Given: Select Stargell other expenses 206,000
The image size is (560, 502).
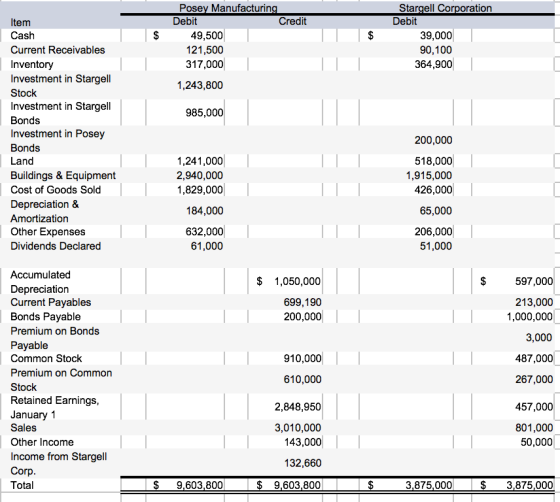Looking at the screenshot, I should tap(433, 232).
